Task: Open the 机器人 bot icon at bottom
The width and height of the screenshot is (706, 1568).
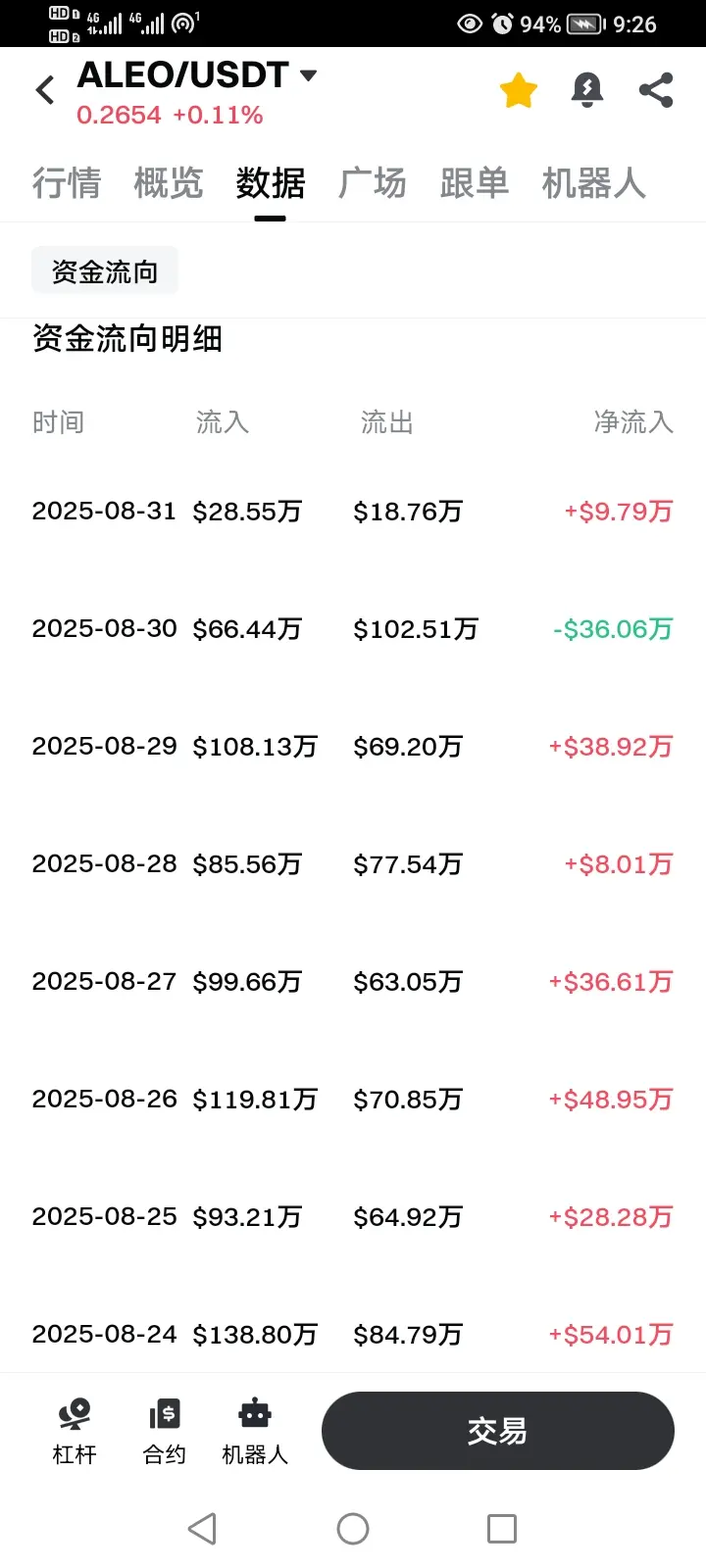Action: point(255,1432)
